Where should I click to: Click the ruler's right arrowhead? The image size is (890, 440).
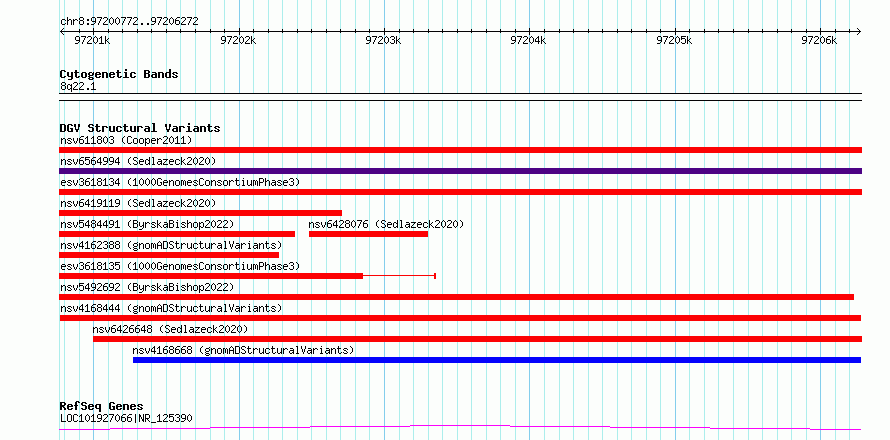tap(858, 31)
